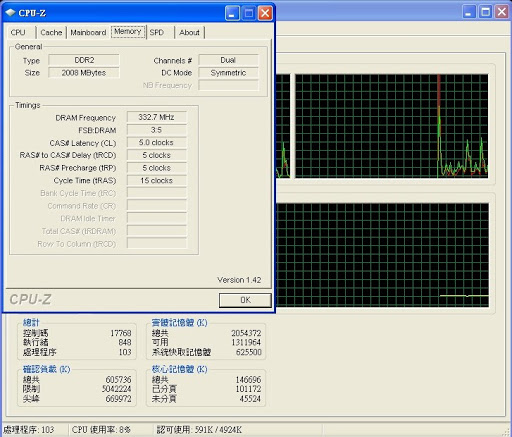Click the OK button in CPU-Z
This screenshot has width=512, height=437.
(245, 300)
